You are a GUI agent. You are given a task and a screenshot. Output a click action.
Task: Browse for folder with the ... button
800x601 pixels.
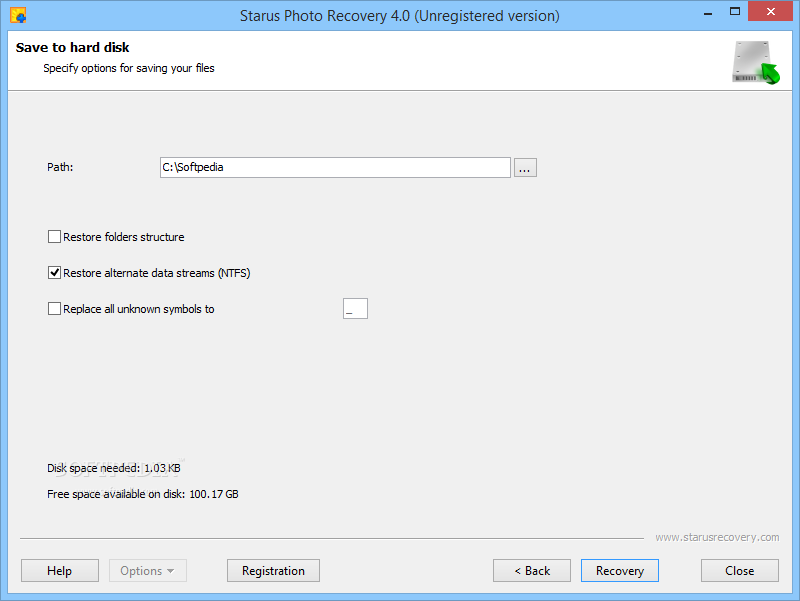[525, 167]
